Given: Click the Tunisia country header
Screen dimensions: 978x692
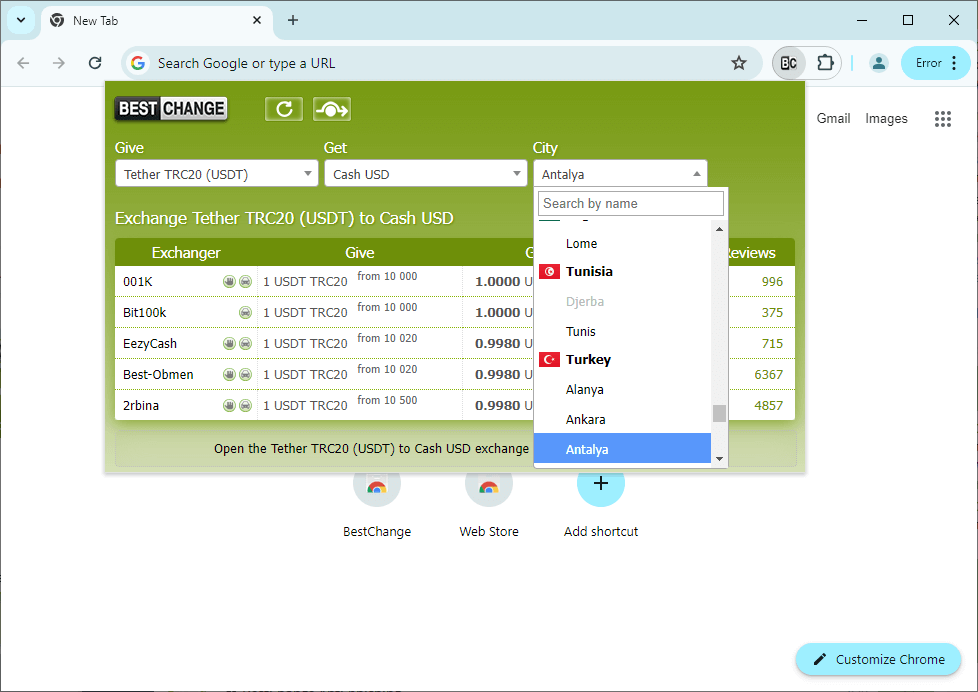Looking at the screenshot, I should coord(589,271).
